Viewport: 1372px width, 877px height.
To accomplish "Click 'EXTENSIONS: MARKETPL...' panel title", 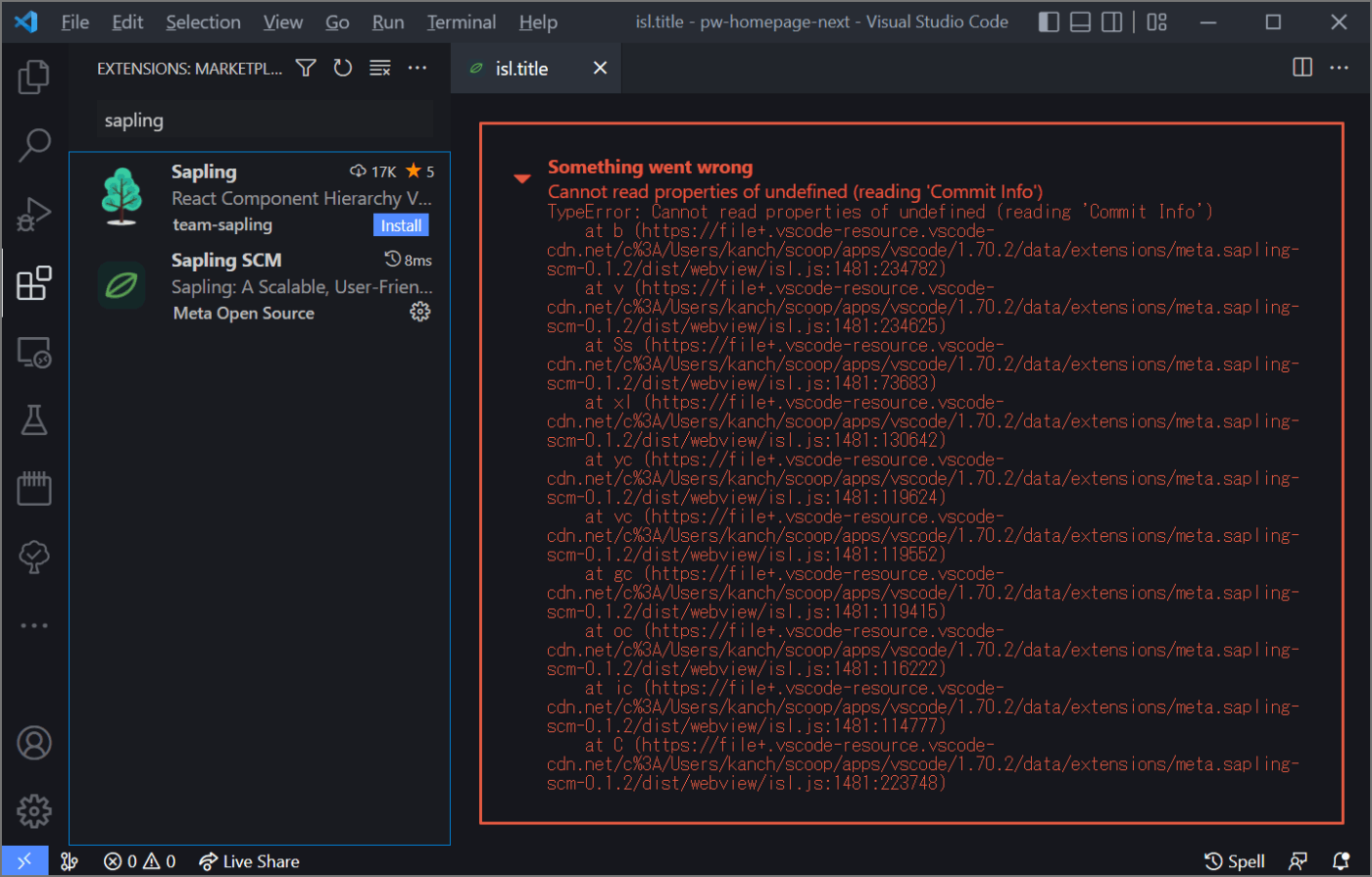I will tap(189, 69).
